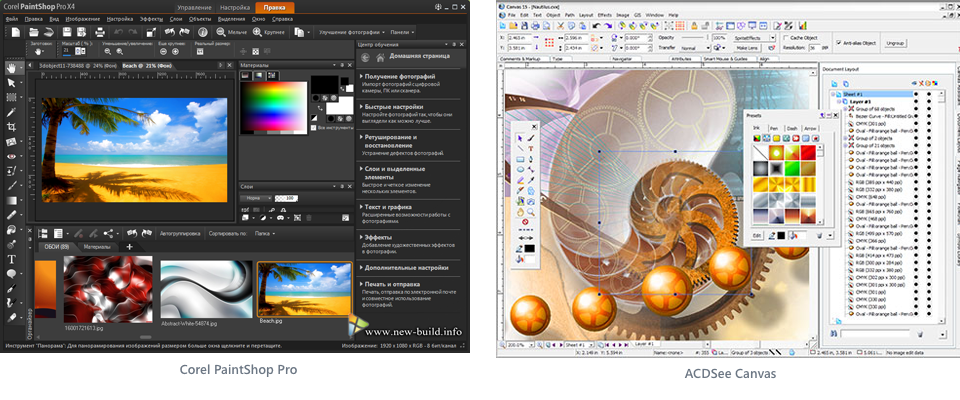The width and height of the screenshot is (960, 400).
Task: Toggle the Anti-alias Object checkbox in Canvas
Action: coord(839,43)
